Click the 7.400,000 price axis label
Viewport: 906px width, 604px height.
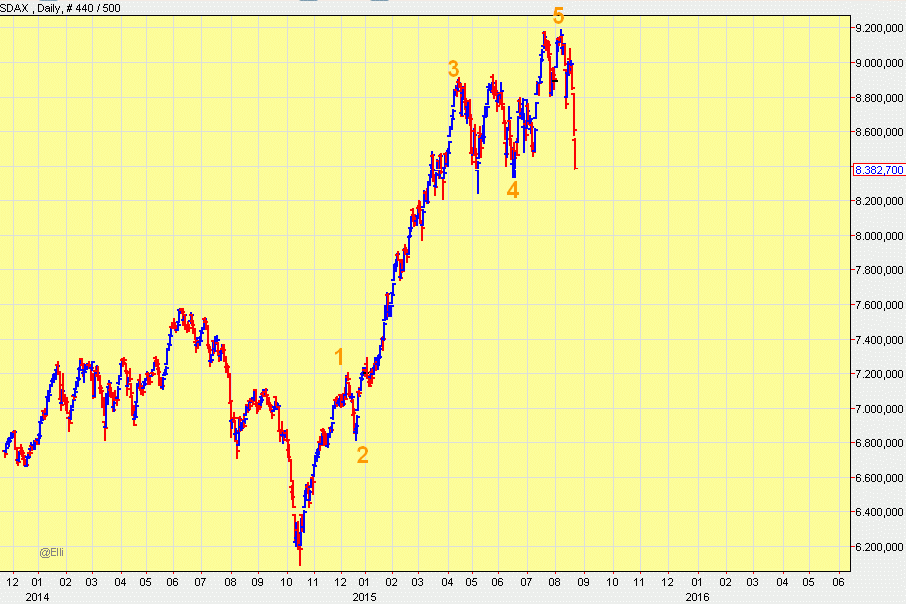879,340
